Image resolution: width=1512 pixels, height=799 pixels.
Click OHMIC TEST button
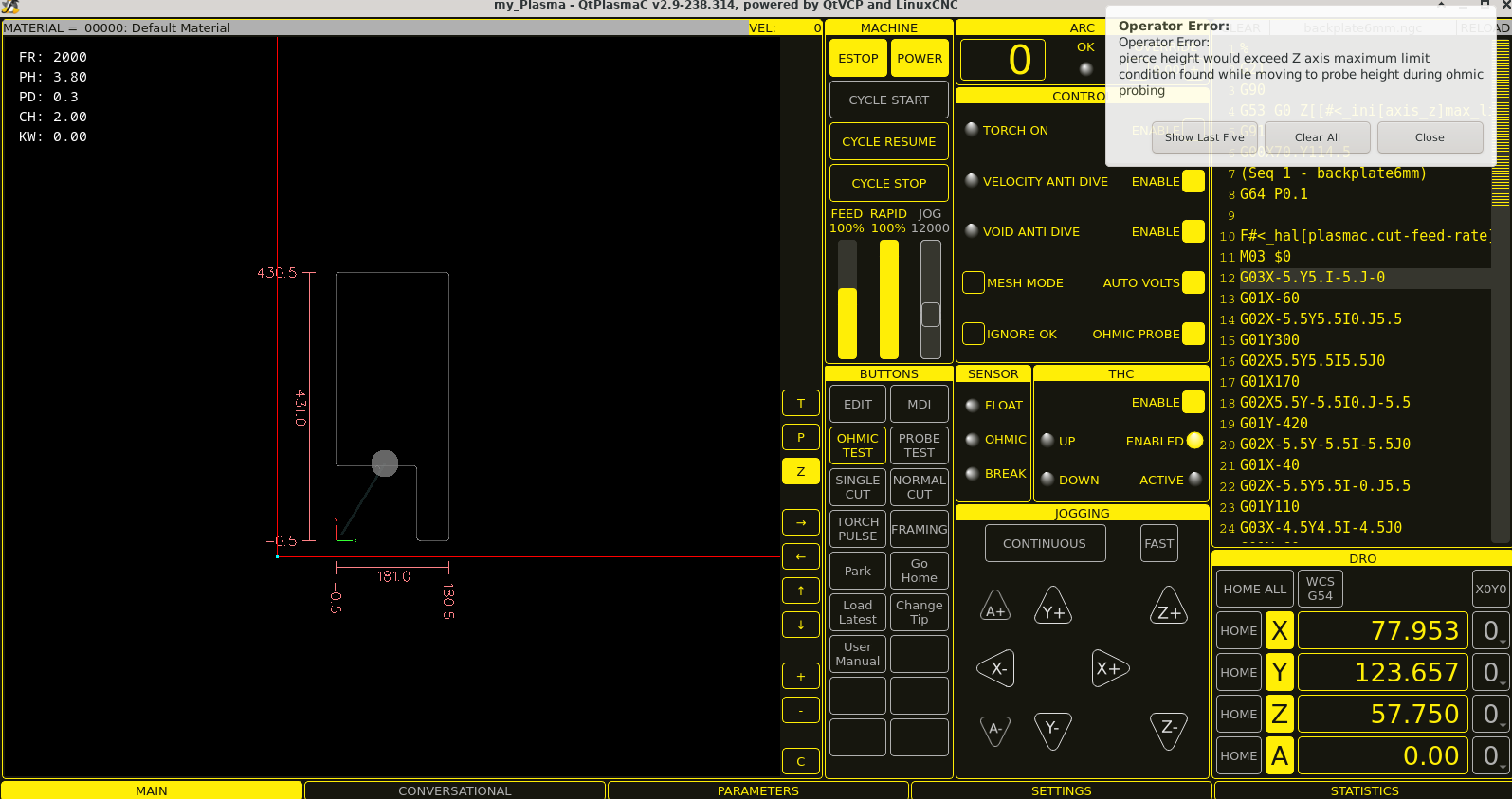click(x=858, y=445)
